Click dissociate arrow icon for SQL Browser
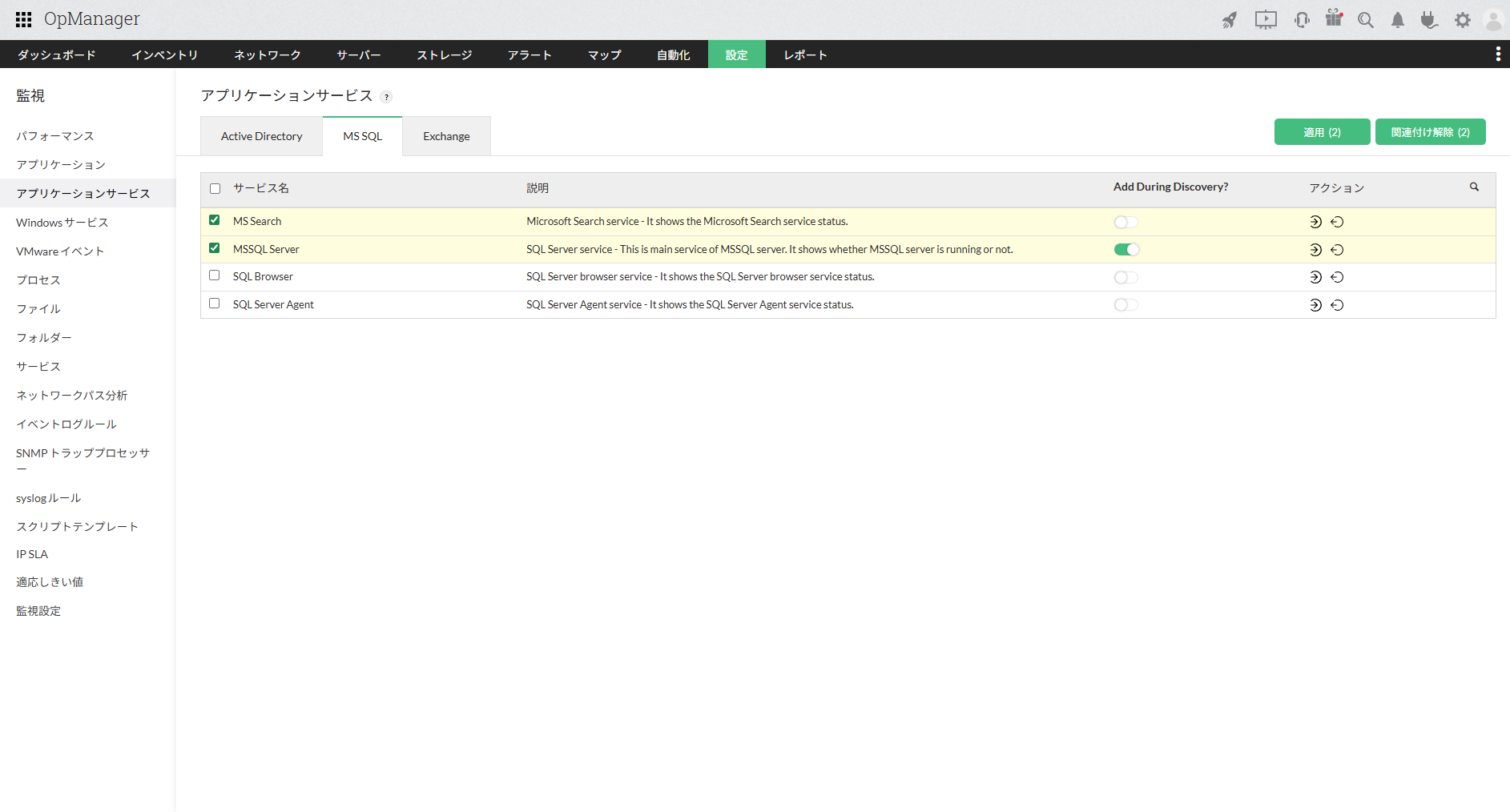The width and height of the screenshot is (1510, 812). tap(1337, 277)
